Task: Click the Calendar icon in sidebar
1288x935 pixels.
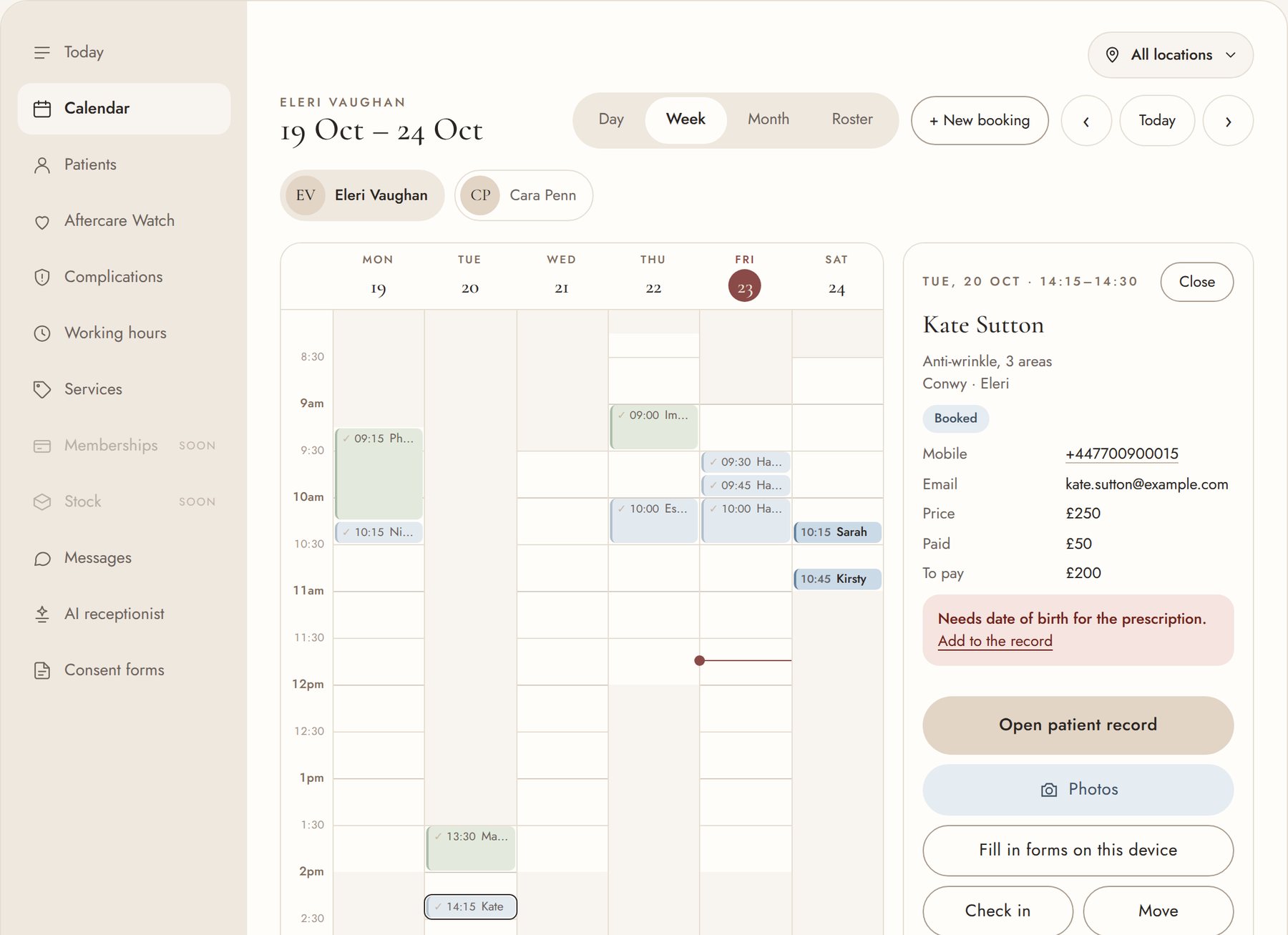Action: tap(42, 109)
